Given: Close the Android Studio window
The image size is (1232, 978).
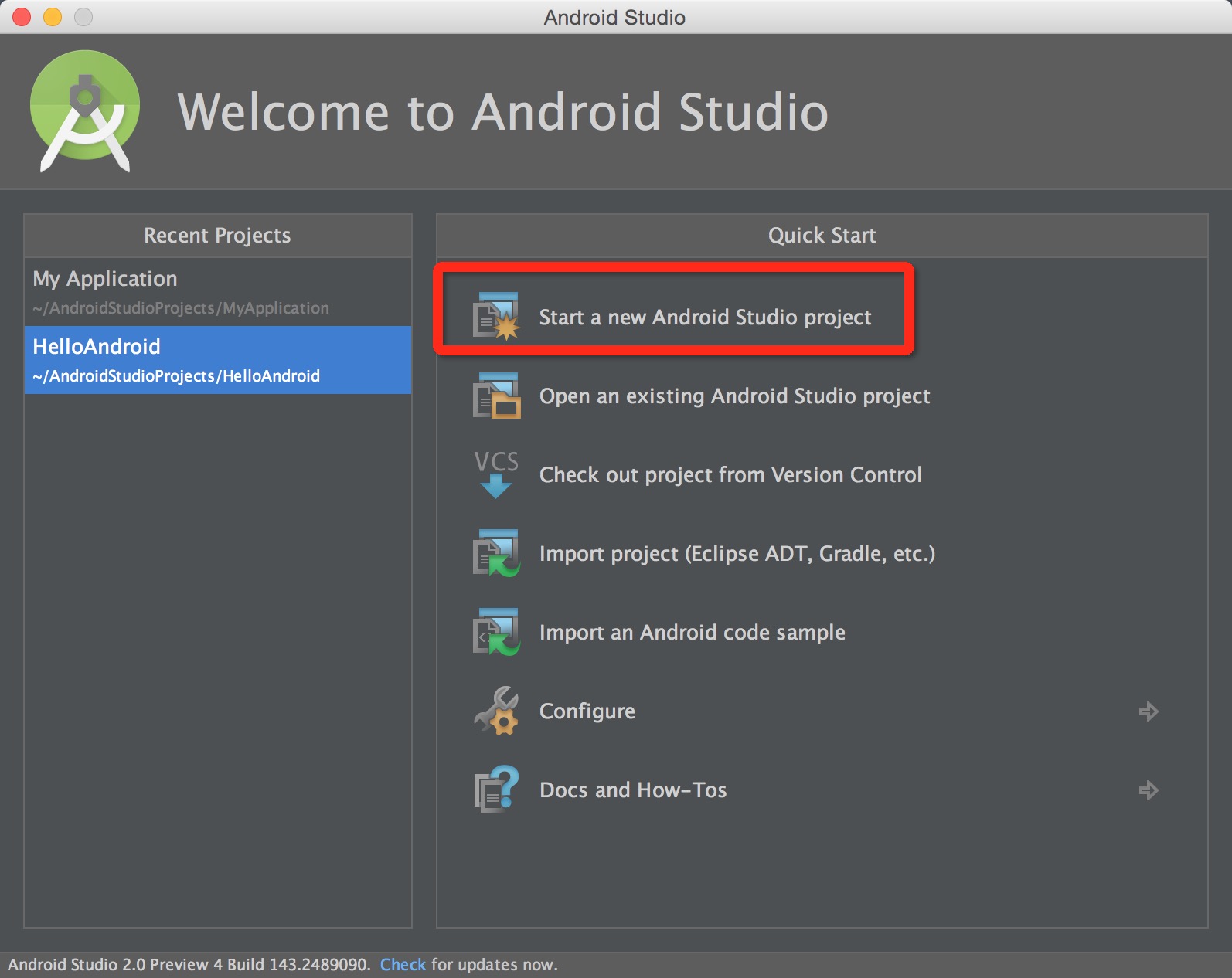Looking at the screenshot, I should 22,17.
